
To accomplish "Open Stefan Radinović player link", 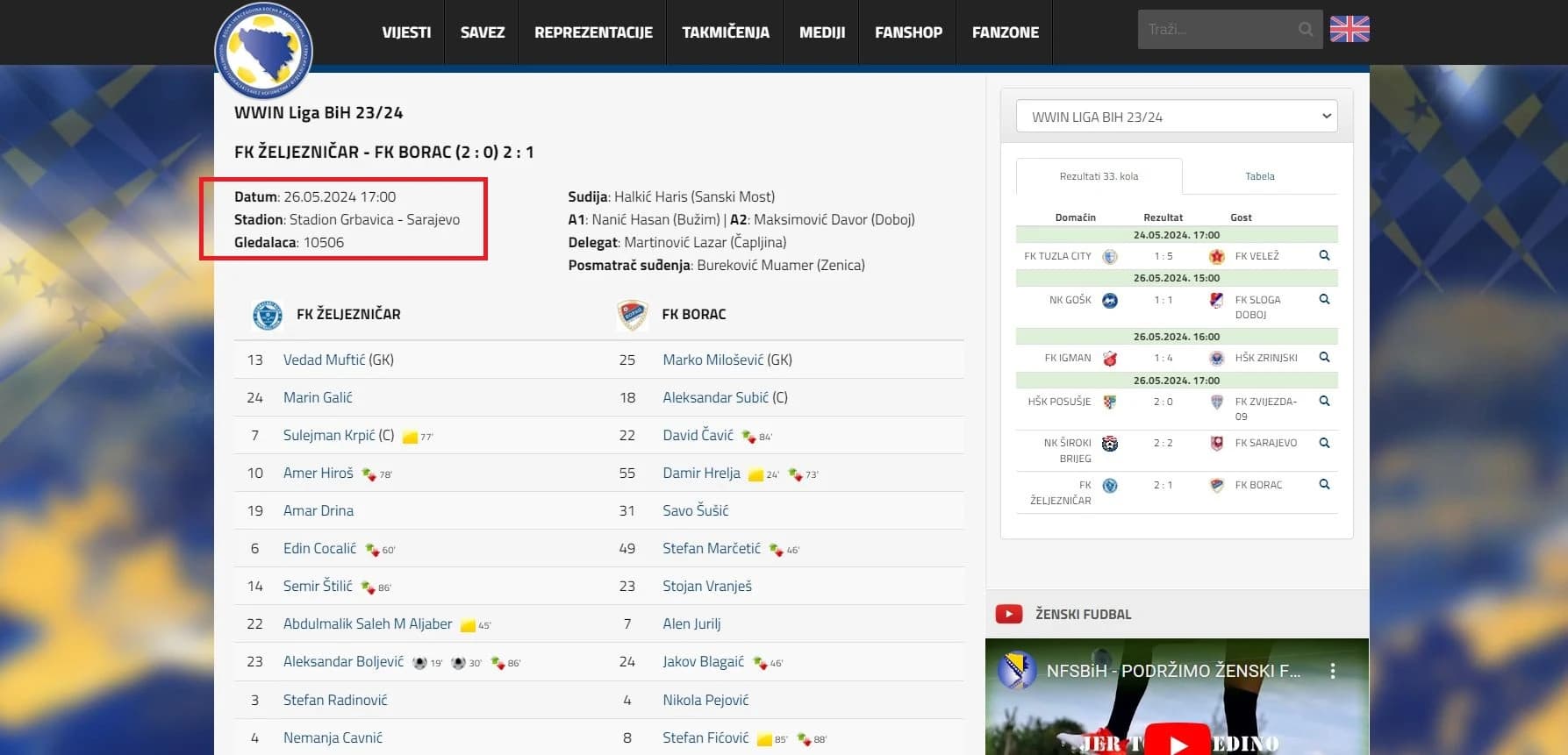I will point(335,700).
